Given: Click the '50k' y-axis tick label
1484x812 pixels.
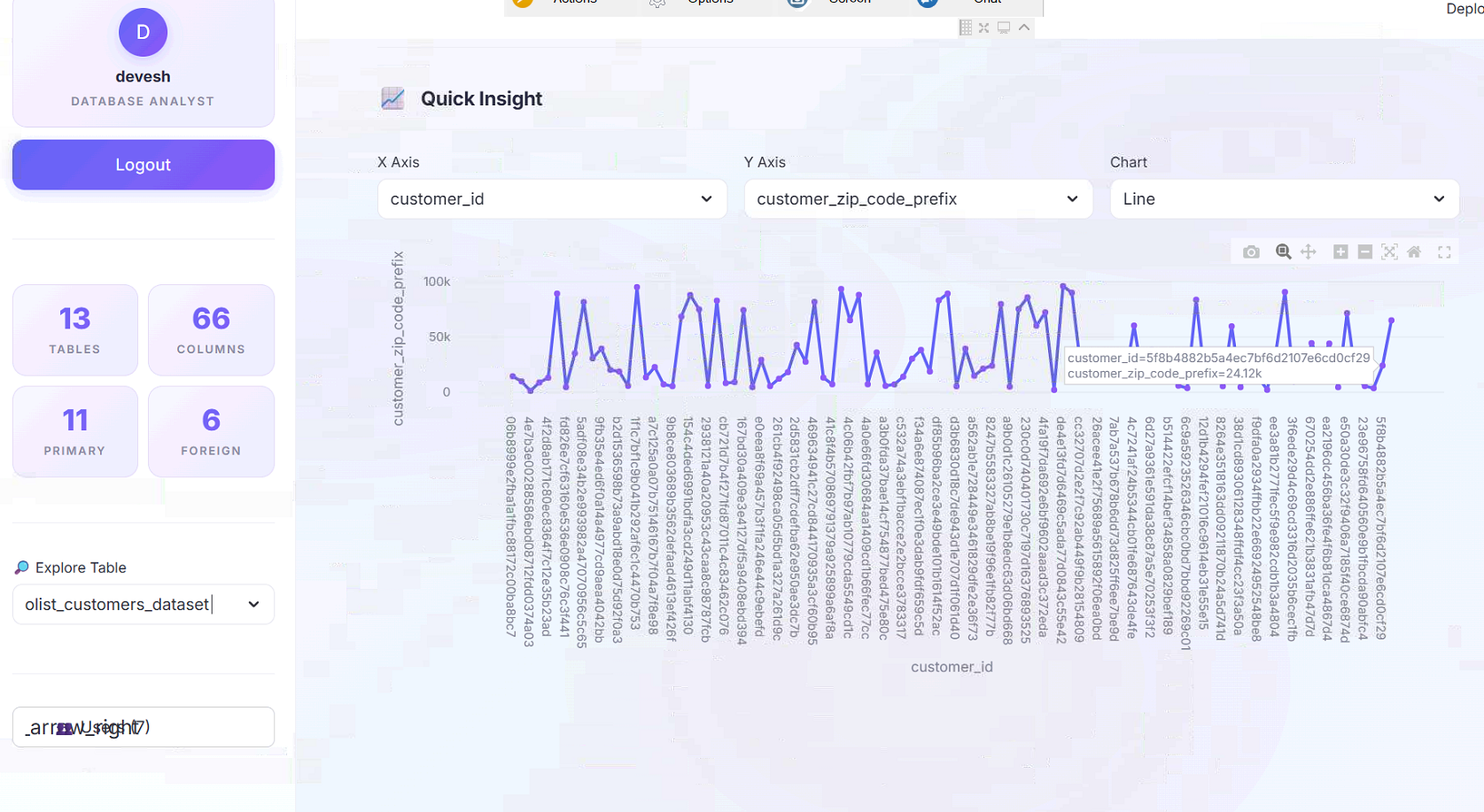Looking at the screenshot, I should [439, 336].
